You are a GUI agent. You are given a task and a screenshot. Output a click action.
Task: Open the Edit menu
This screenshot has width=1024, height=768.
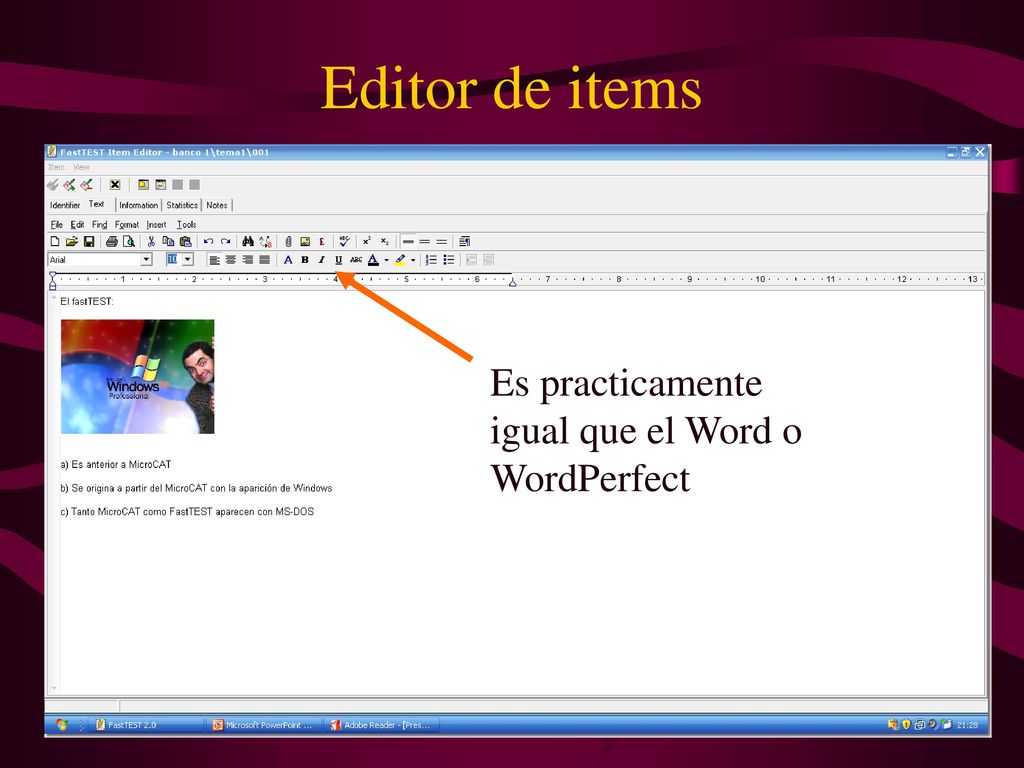[78, 225]
